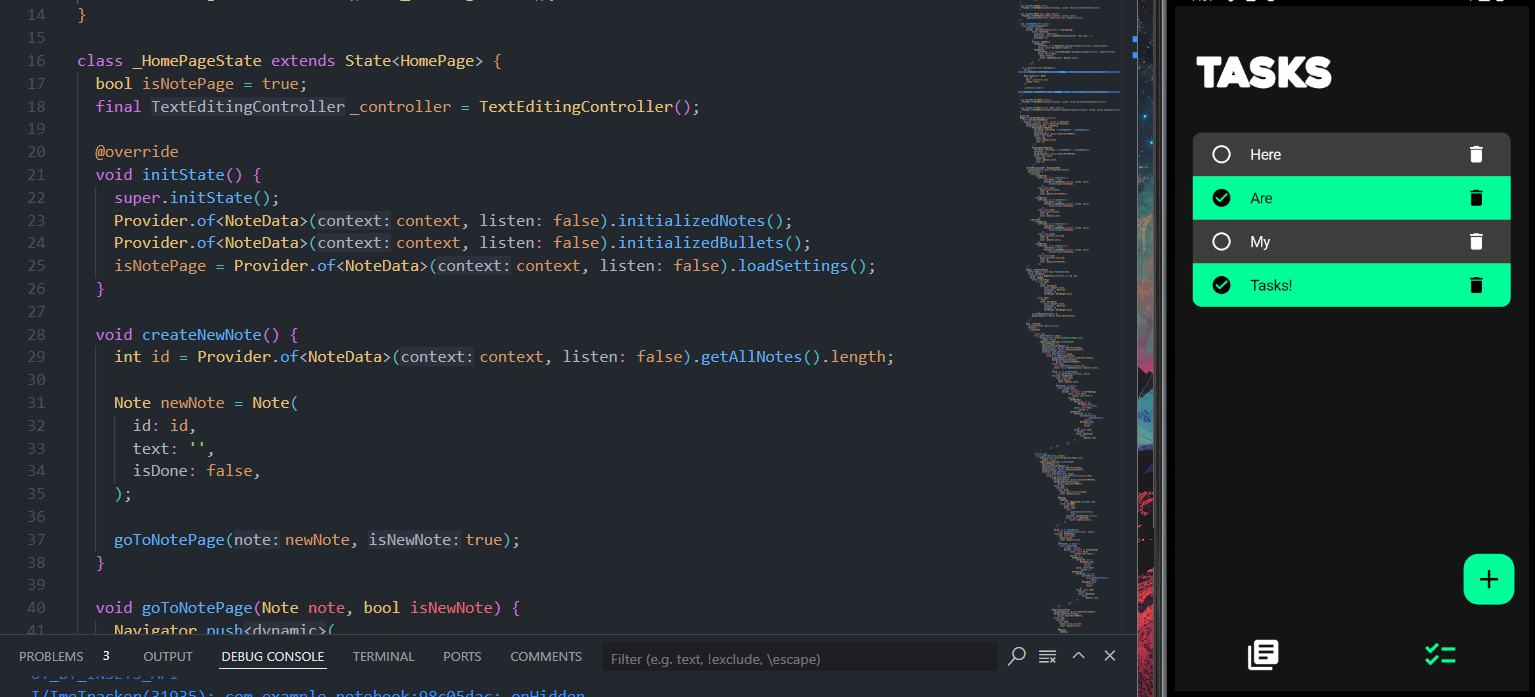Open the Ports panel tab
This screenshot has height=697, width=1535.
(x=462, y=657)
